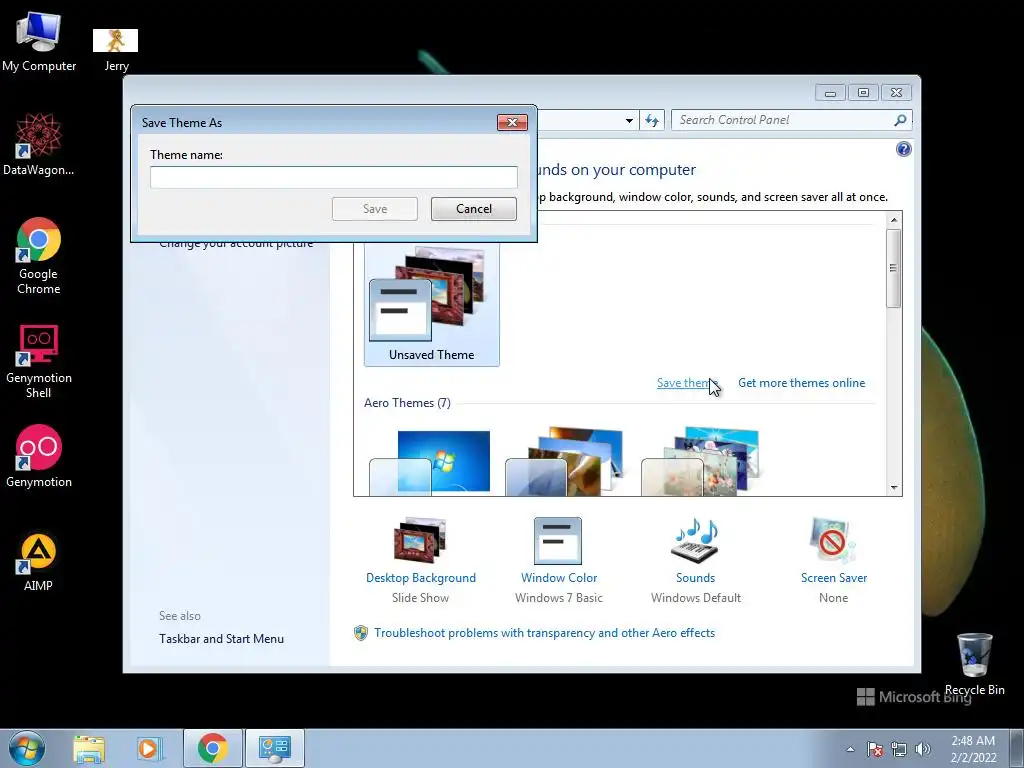The image size is (1024, 768).
Task: Click in the Search Control Panel box
Action: coord(782,120)
